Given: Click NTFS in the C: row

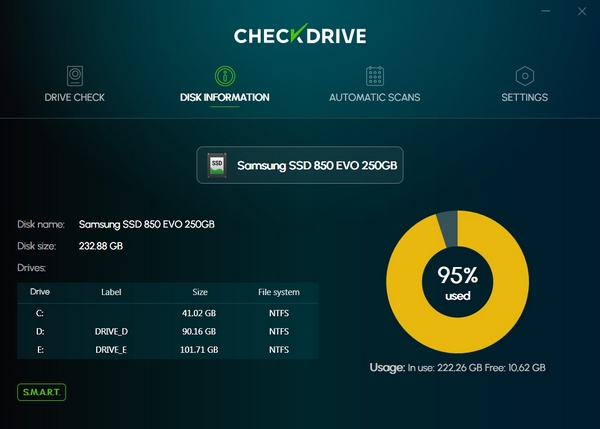Looking at the screenshot, I should (279, 313).
